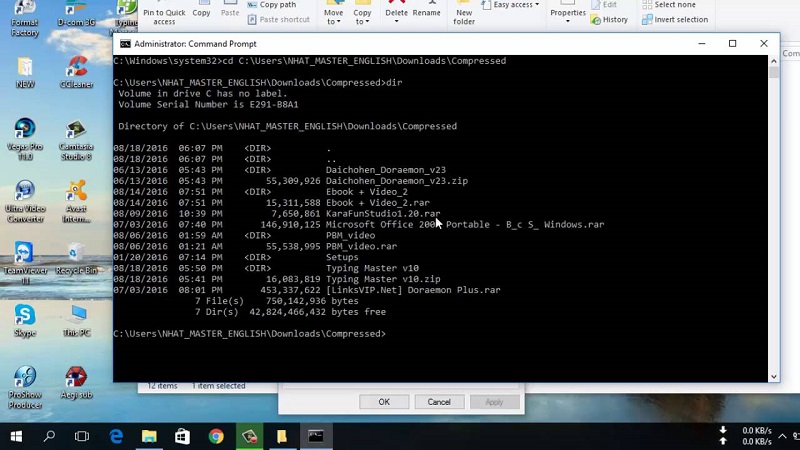The height and width of the screenshot is (450, 800).
Task: Click the '12 items' status bar text
Action: pos(162,386)
